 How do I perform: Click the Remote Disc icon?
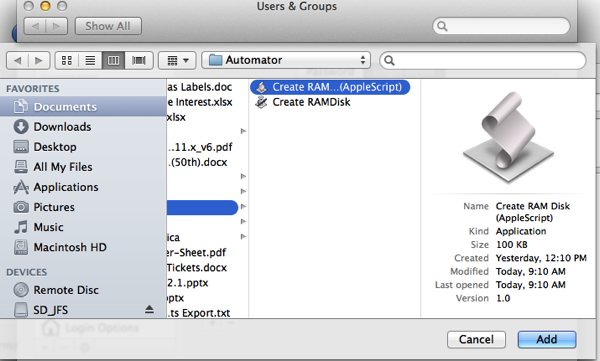click(x=21, y=290)
